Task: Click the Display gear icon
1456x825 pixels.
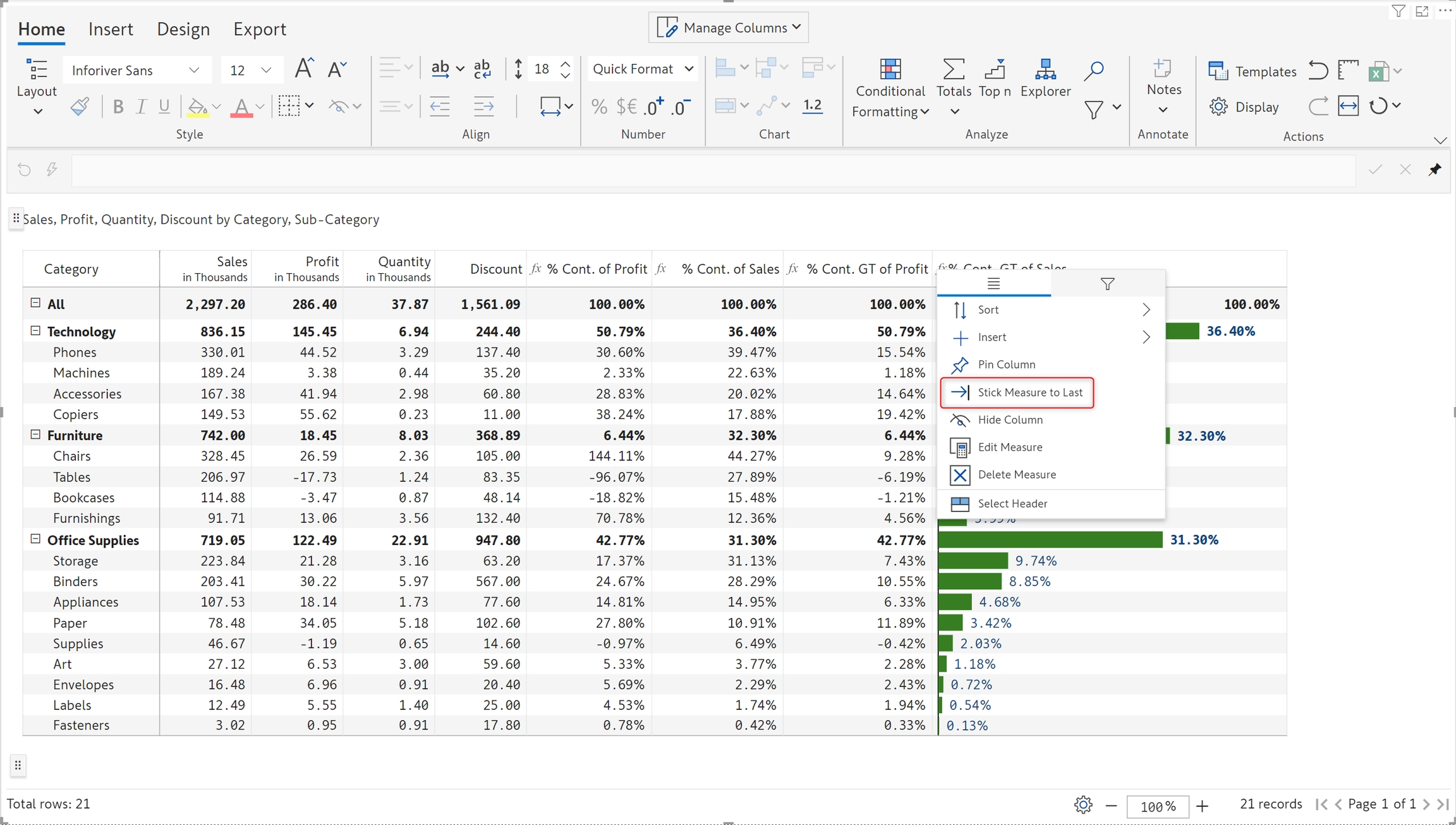Action: (x=1218, y=107)
